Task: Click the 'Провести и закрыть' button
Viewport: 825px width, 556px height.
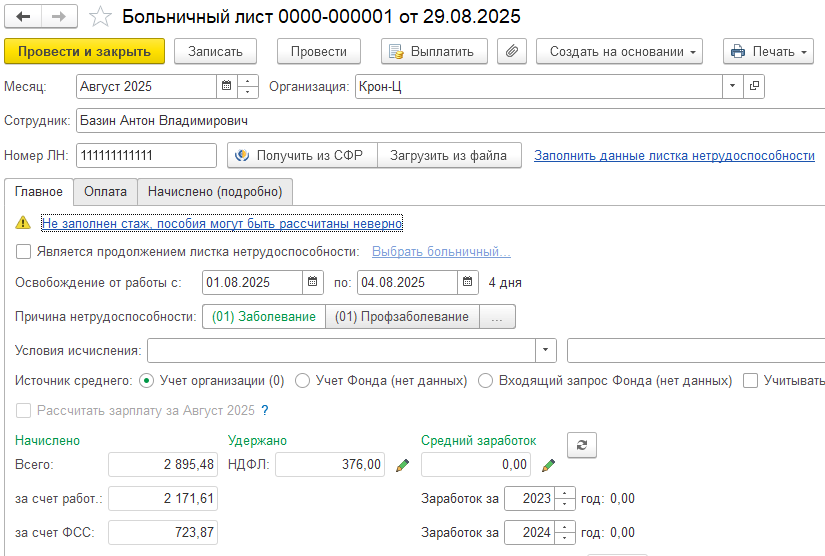Action: (x=84, y=51)
